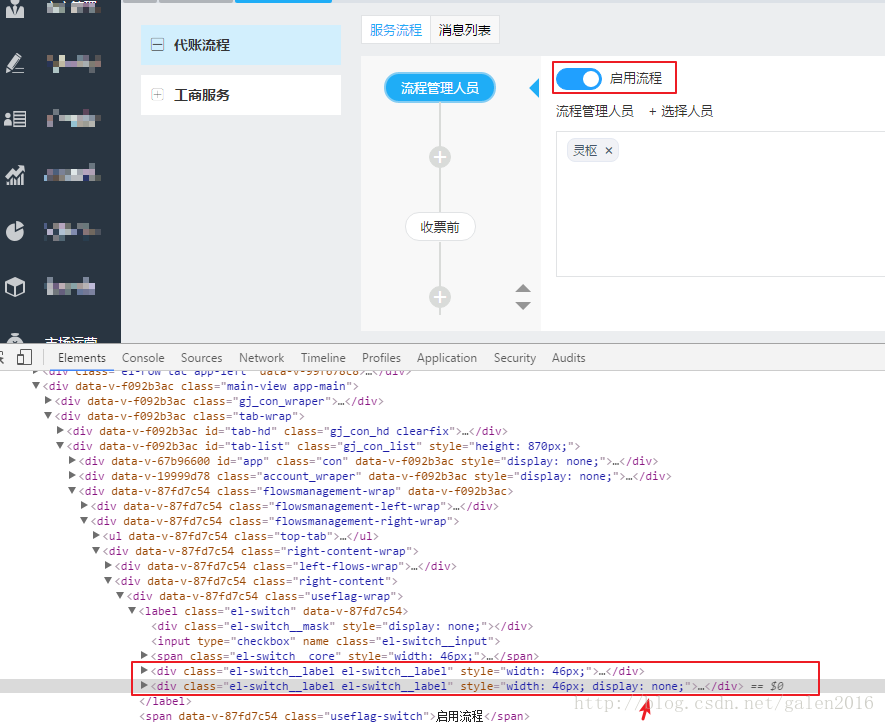Click the up arrow stepper beside the flow
This screenshot has width=885, height=723.
pyautogui.click(x=523, y=286)
